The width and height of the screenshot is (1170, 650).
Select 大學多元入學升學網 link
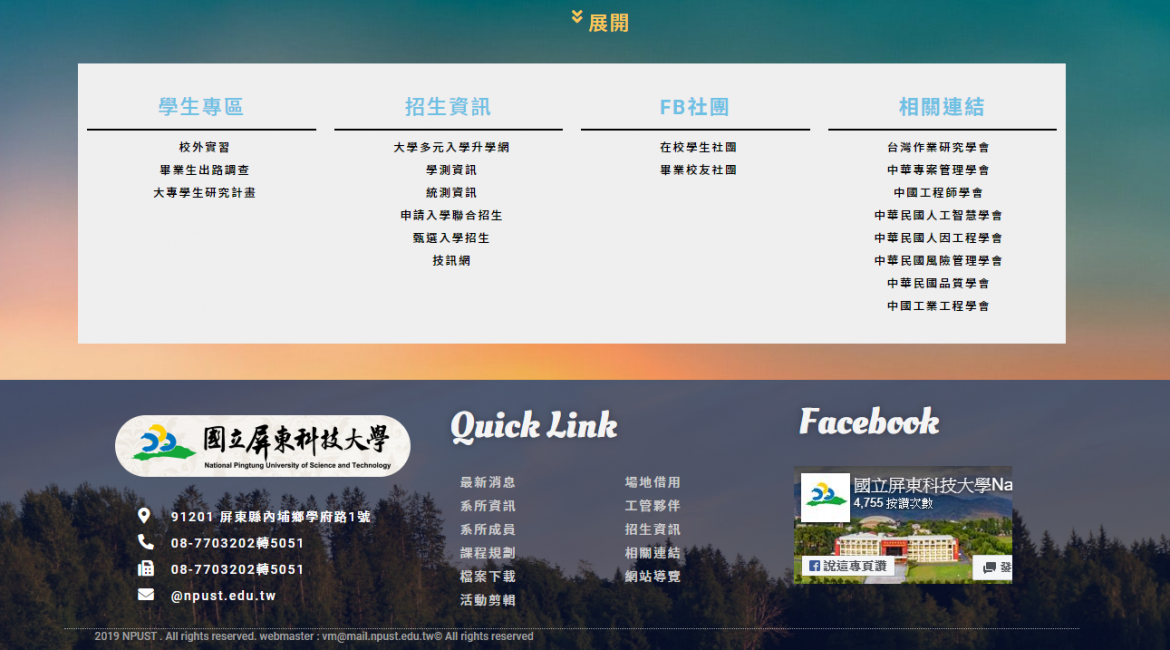click(451, 147)
